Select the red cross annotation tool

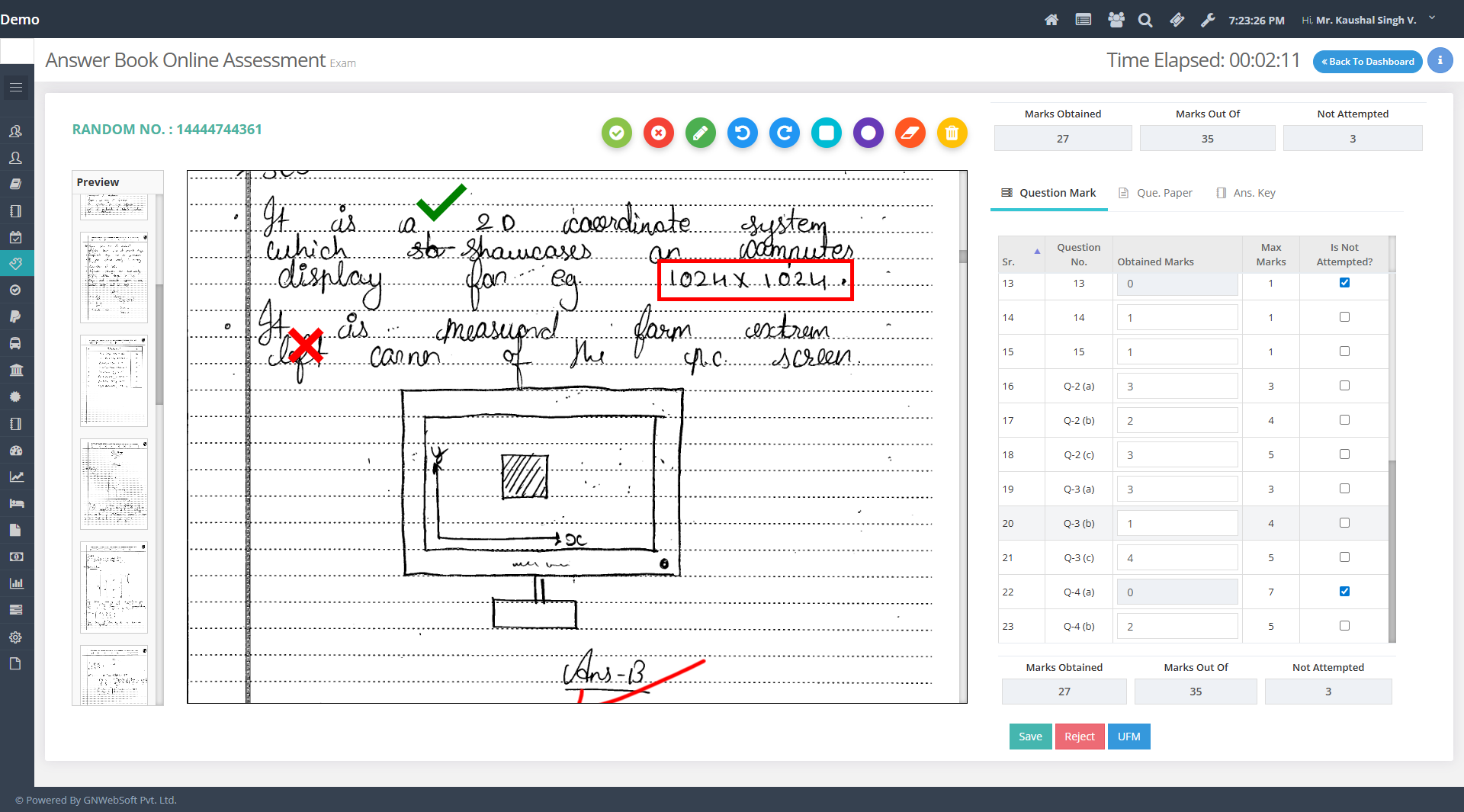click(x=658, y=133)
